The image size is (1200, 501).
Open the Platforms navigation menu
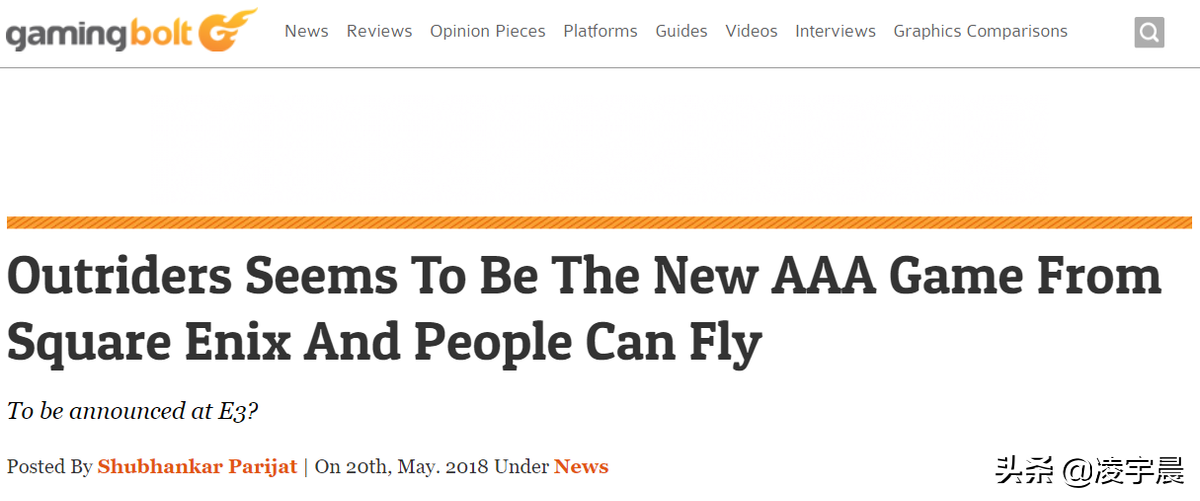coord(600,31)
